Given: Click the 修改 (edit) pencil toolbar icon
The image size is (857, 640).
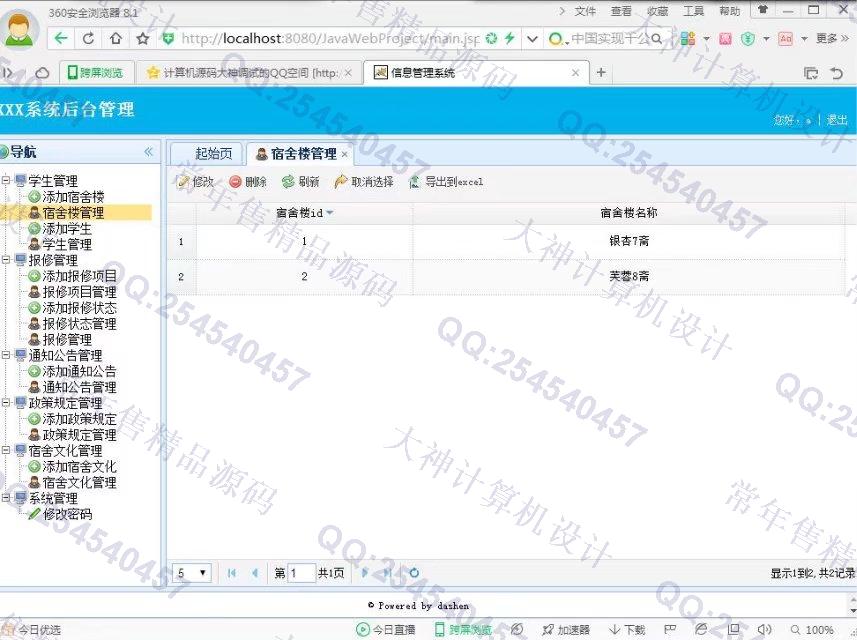Looking at the screenshot, I should tap(183, 182).
